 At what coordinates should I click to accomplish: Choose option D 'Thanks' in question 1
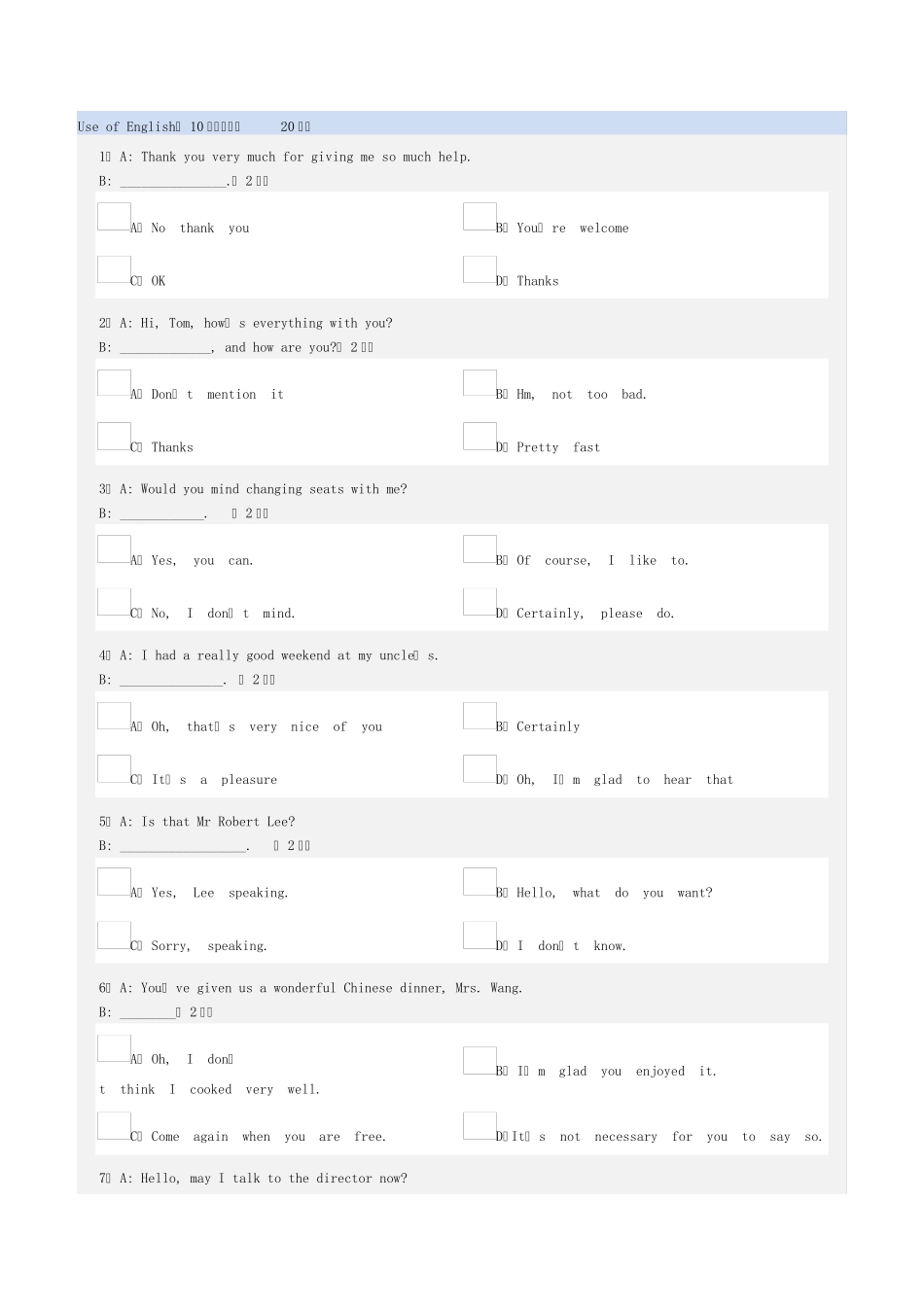(x=480, y=270)
